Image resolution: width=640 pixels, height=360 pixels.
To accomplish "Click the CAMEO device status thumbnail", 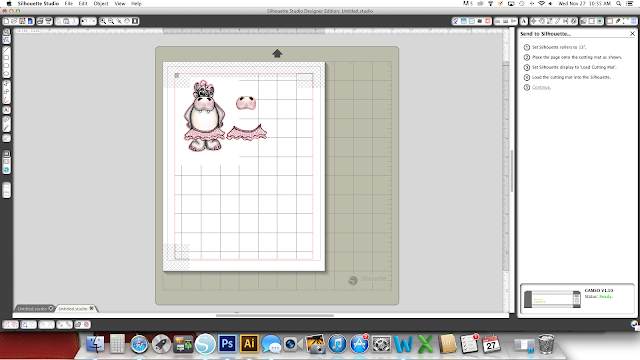I will pyautogui.click(x=552, y=299).
